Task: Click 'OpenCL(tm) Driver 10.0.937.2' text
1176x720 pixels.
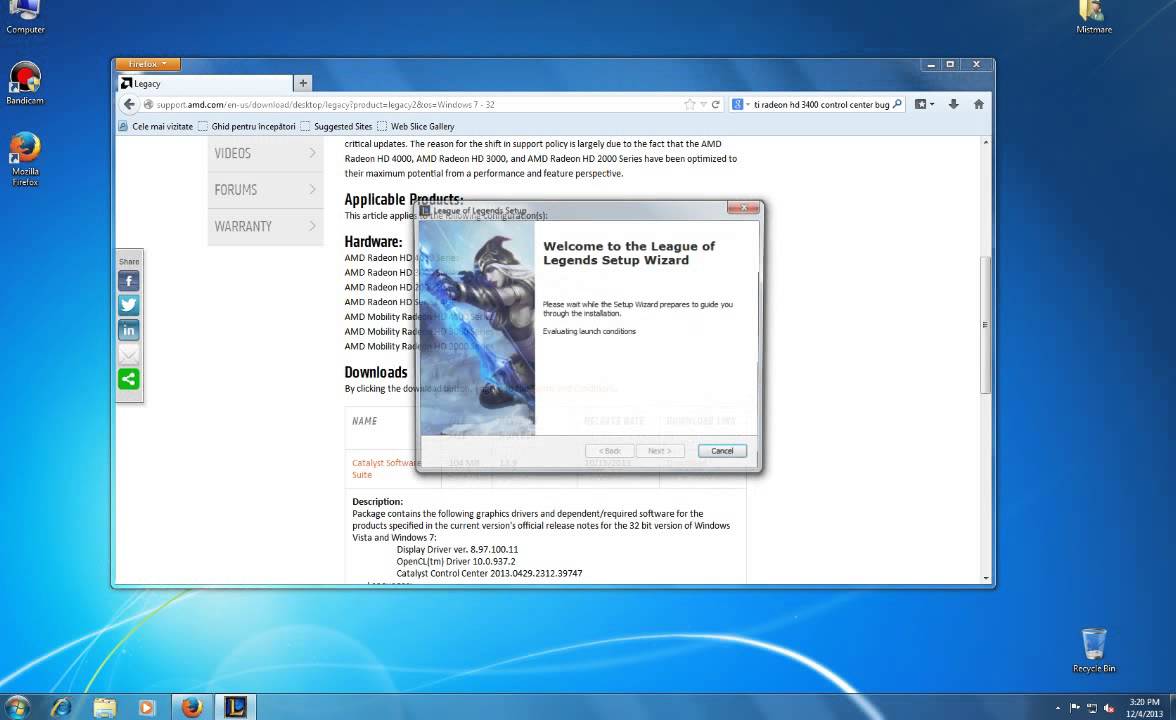Action: pos(455,561)
